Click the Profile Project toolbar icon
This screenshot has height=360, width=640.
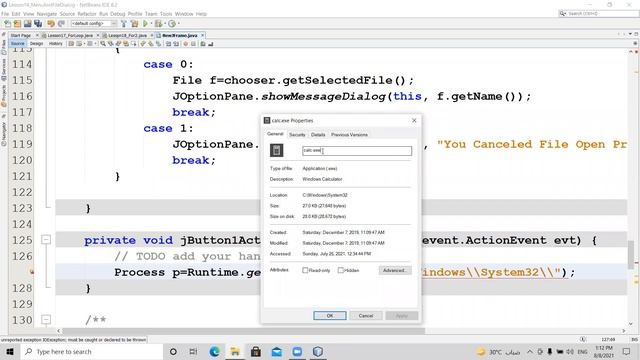172,24
